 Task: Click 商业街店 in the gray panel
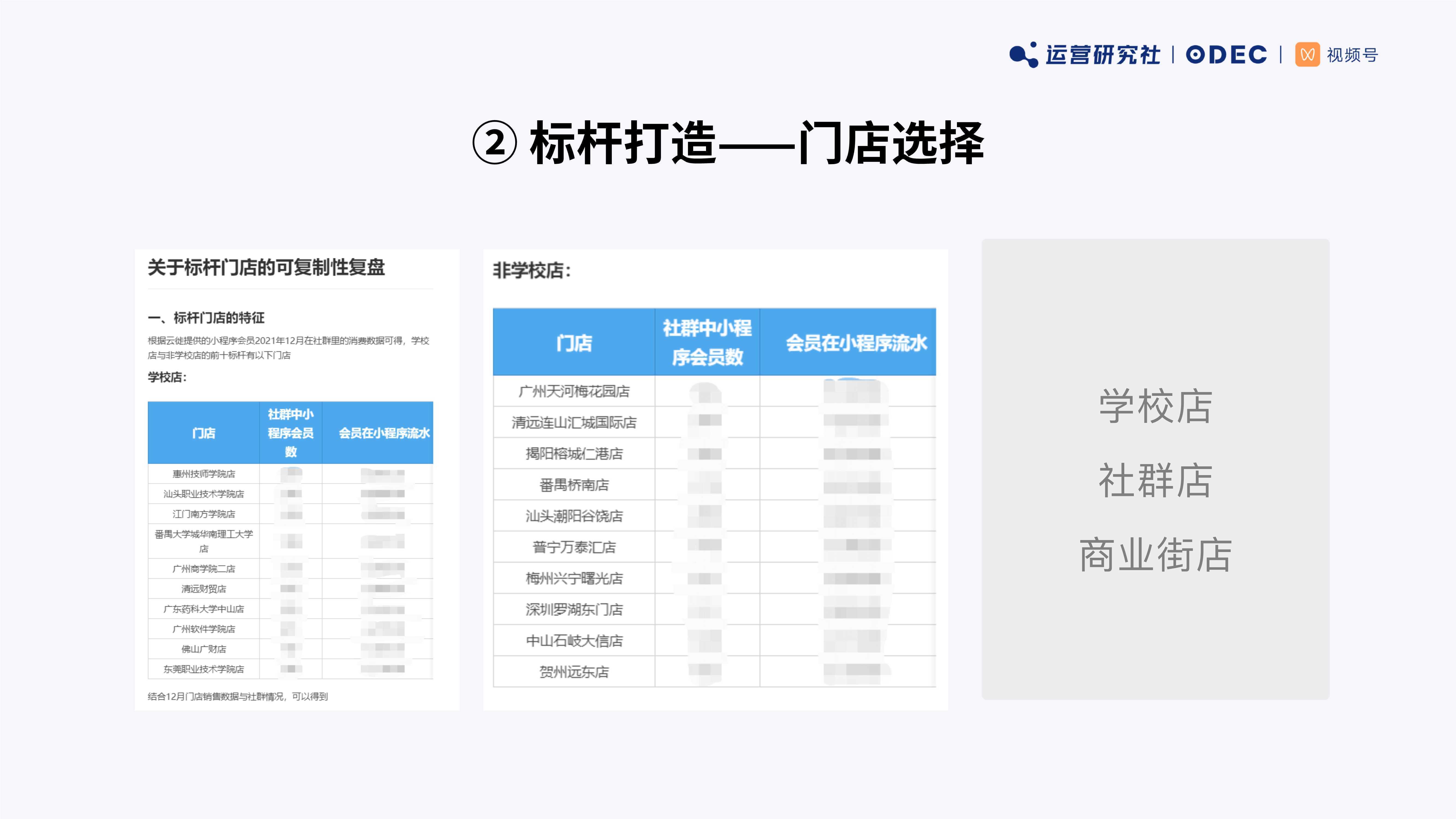[x=1156, y=554]
